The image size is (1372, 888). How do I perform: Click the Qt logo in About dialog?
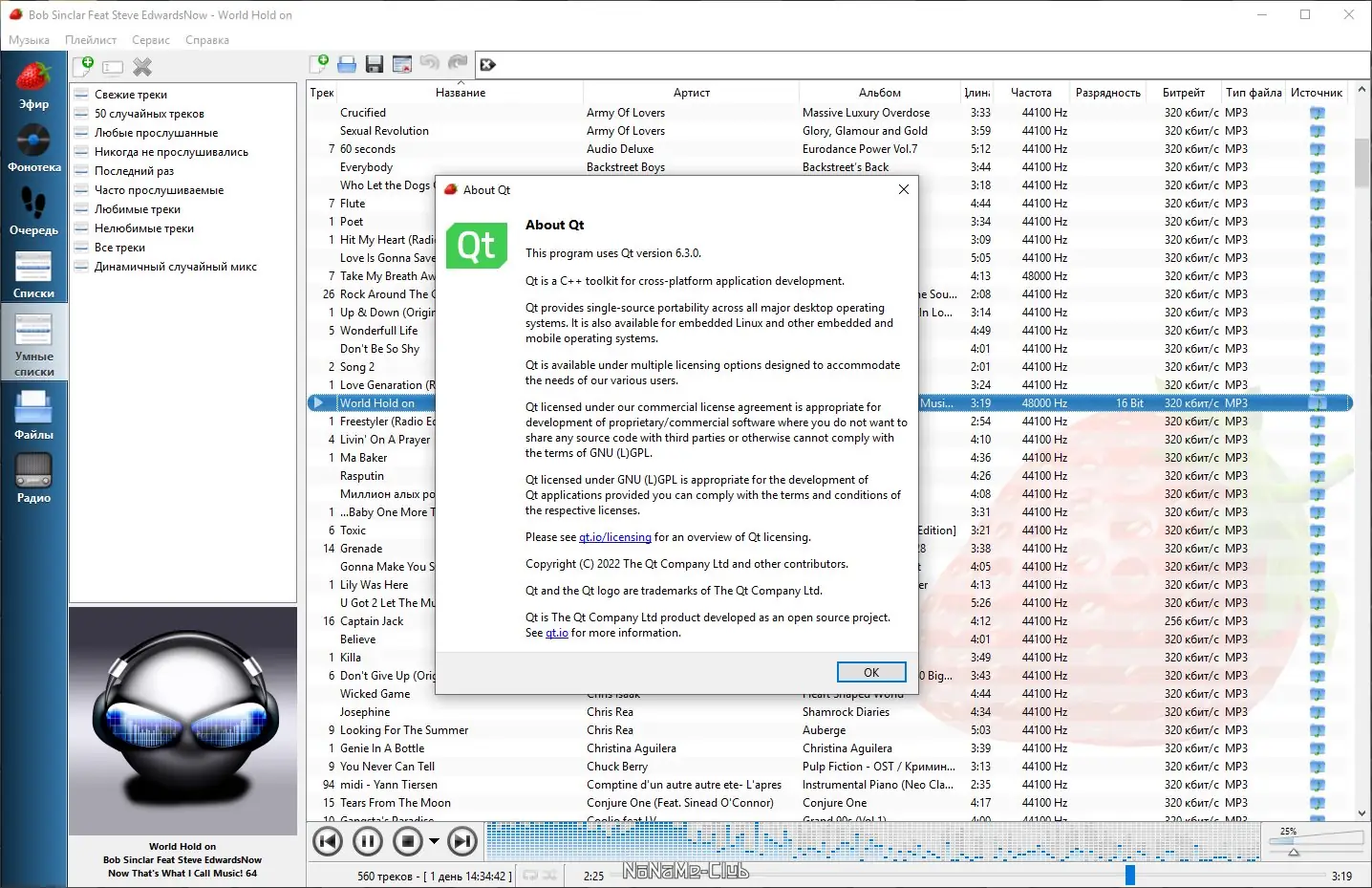tap(477, 246)
